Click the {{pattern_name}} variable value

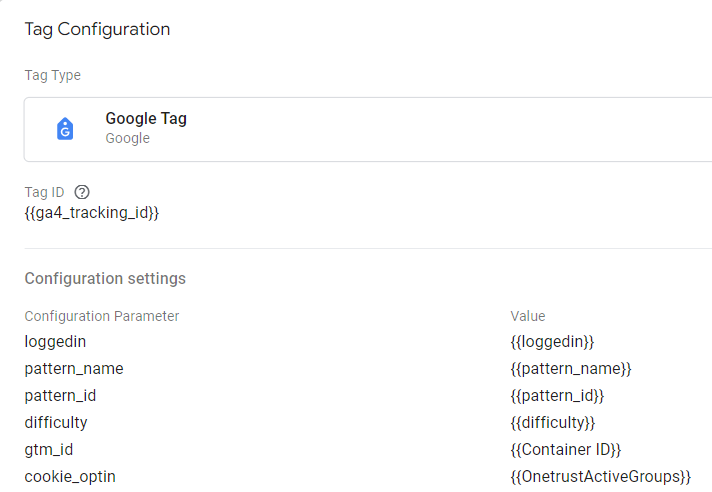571,369
